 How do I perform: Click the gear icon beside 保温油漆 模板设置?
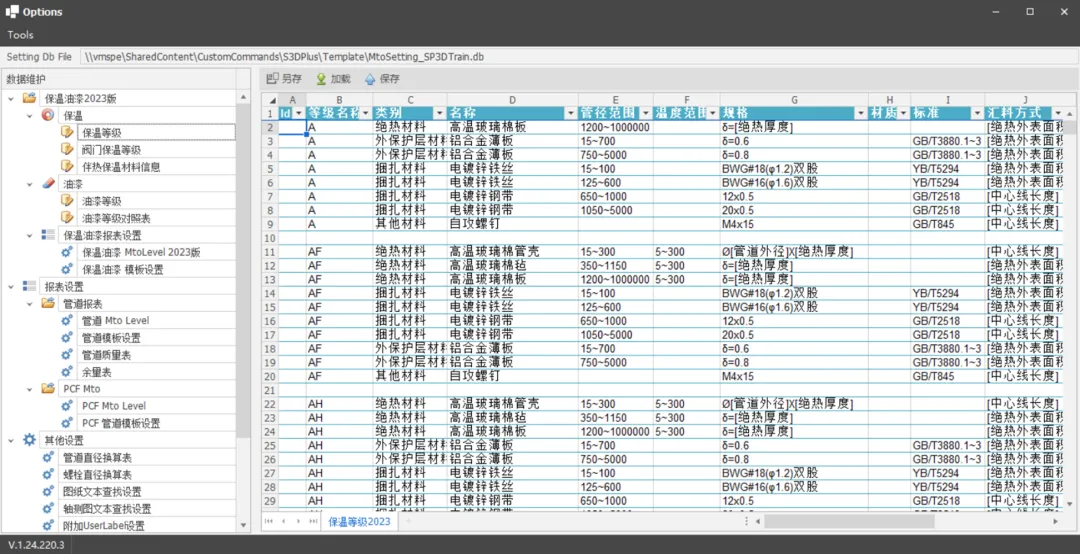click(67, 269)
